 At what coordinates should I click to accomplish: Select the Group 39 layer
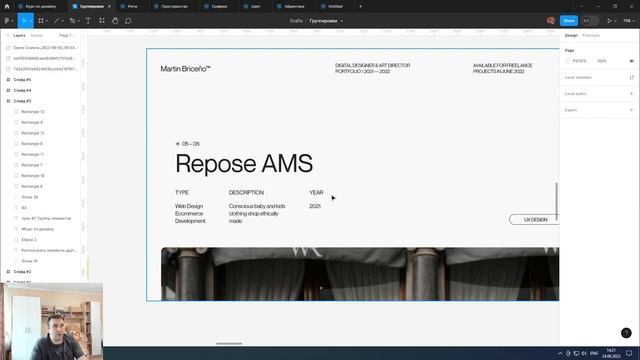click(29, 197)
